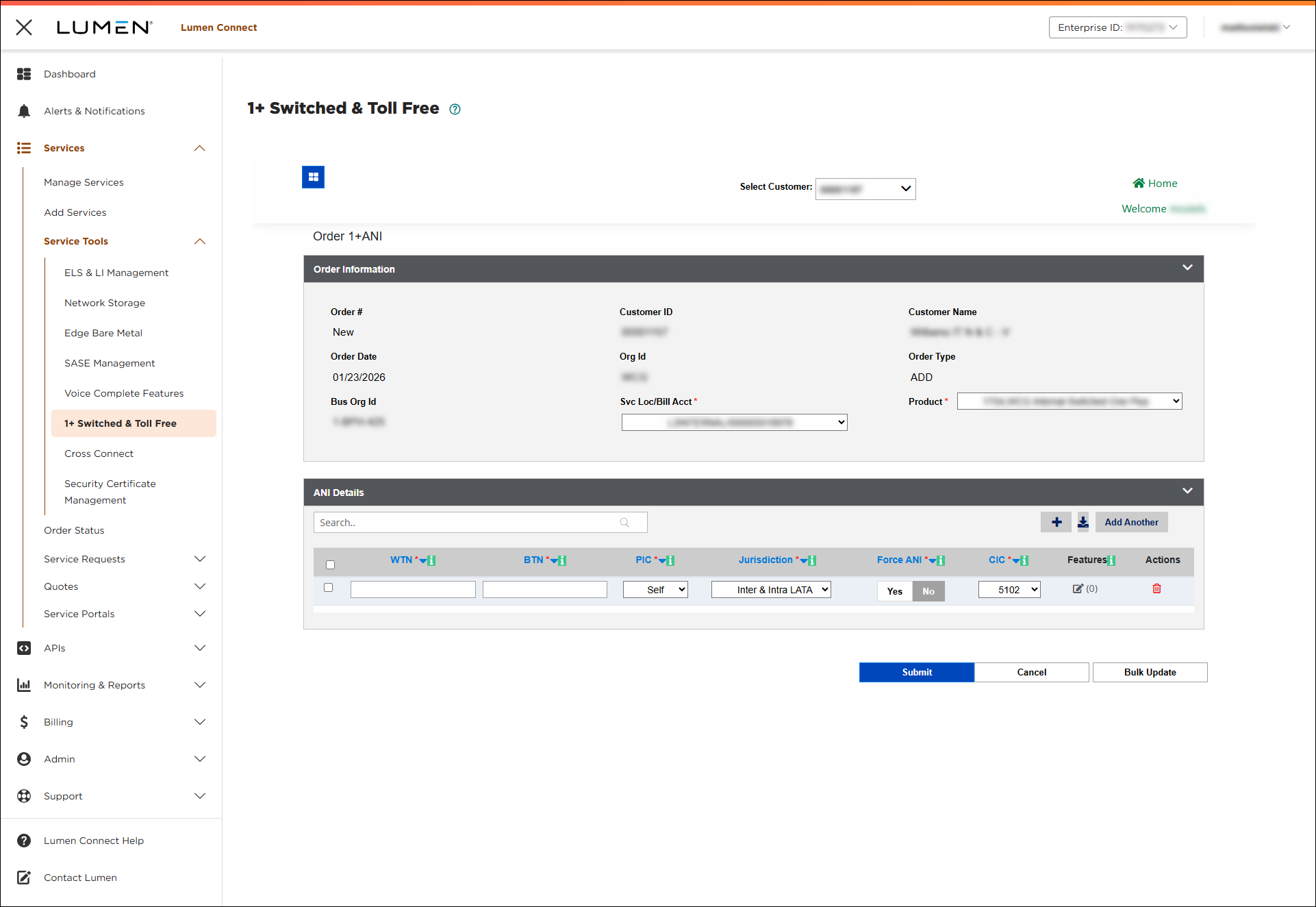Viewport: 1316px width, 907px height.
Task: Set Force ANI to No
Action: (928, 591)
